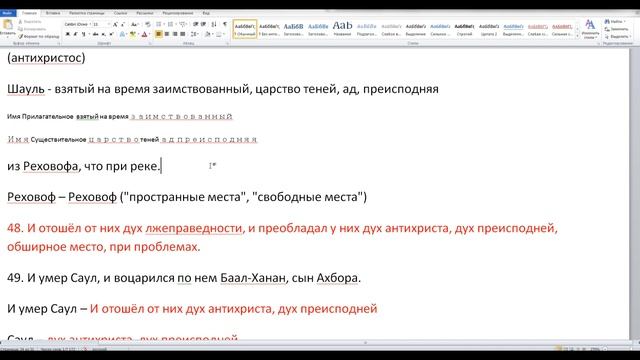Open the Line Spacing menu
The image size is (640, 360).
pos(194,34)
